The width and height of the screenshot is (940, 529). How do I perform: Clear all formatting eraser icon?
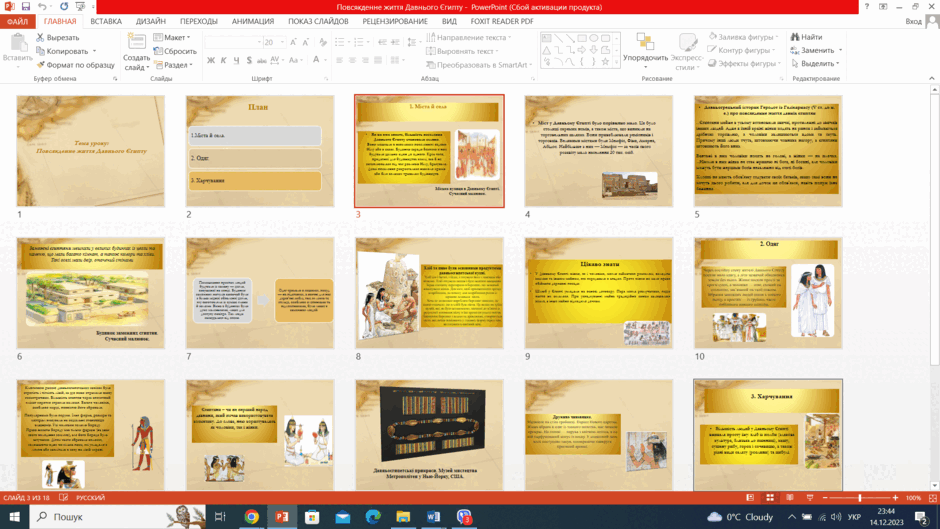(323, 42)
